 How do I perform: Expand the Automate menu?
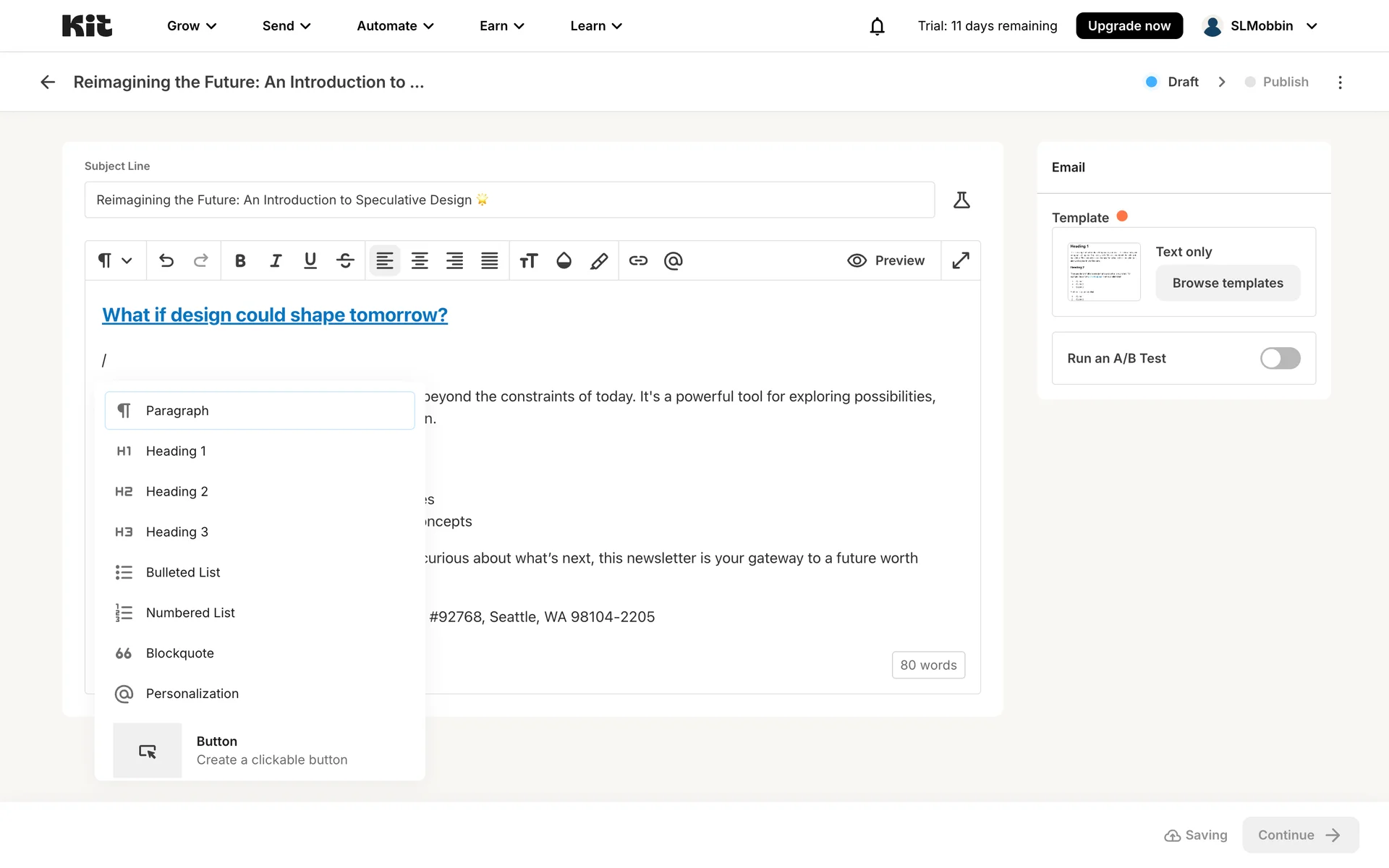point(395,26)
